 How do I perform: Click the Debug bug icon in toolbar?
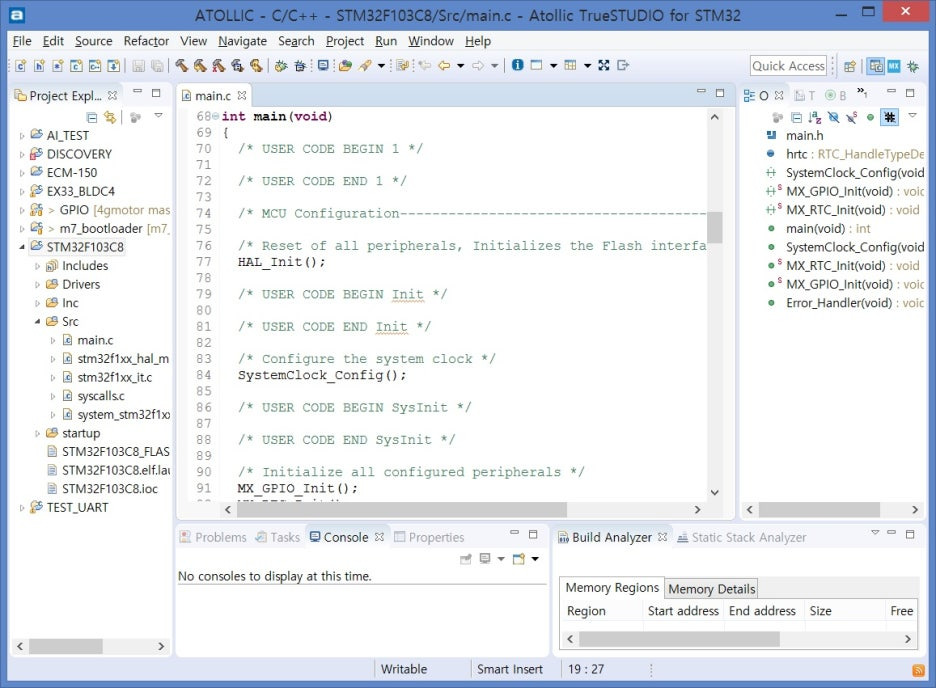coord(281,66)
